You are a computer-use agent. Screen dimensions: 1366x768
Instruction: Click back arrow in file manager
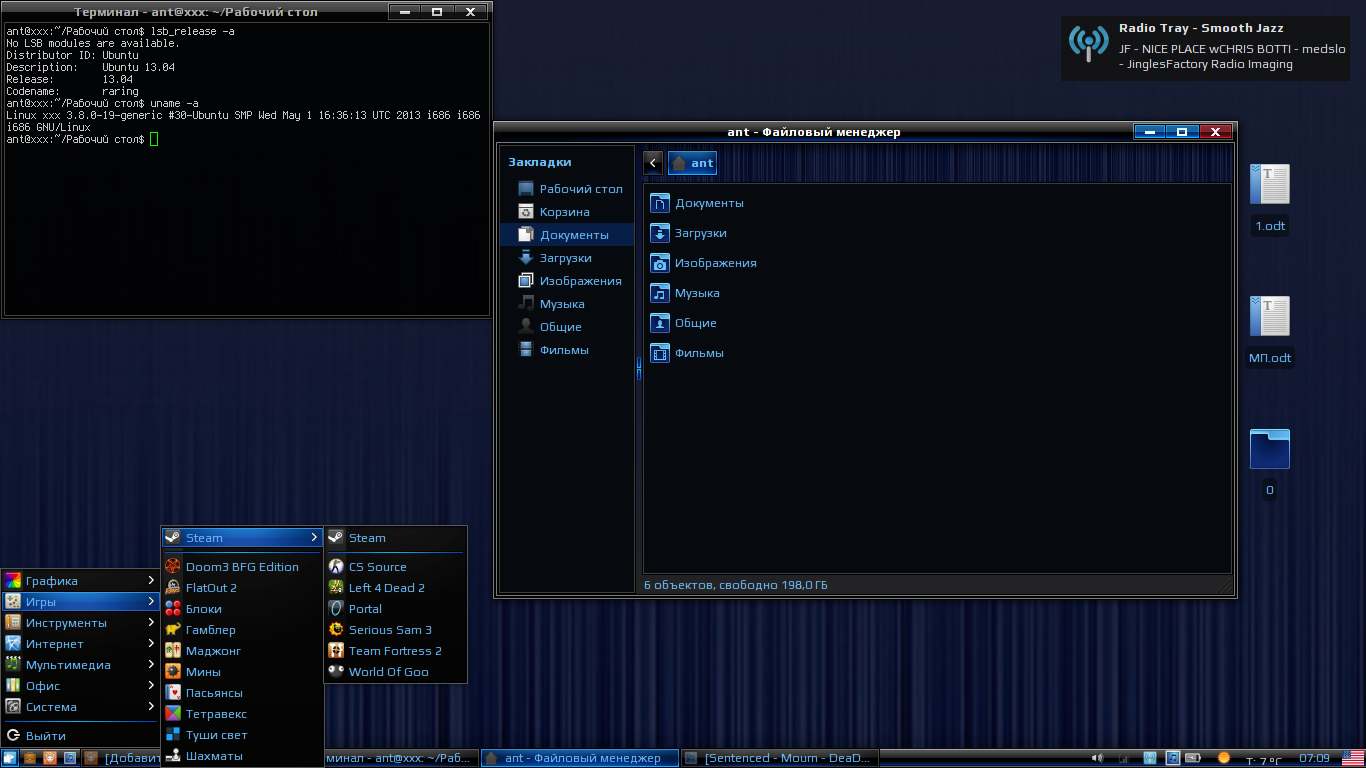pyautogui.click(x=654, y=163)
